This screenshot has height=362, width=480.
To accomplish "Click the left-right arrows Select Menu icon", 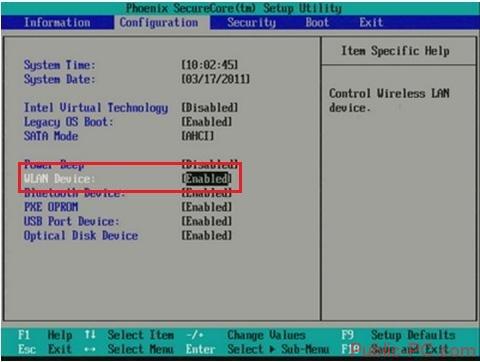I will [x=90, y=349].
